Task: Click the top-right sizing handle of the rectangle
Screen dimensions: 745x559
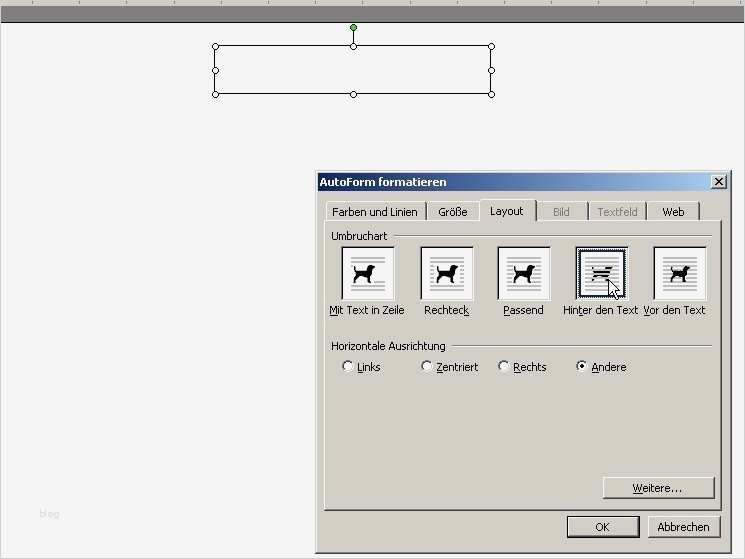Action: tap(491, 47)
